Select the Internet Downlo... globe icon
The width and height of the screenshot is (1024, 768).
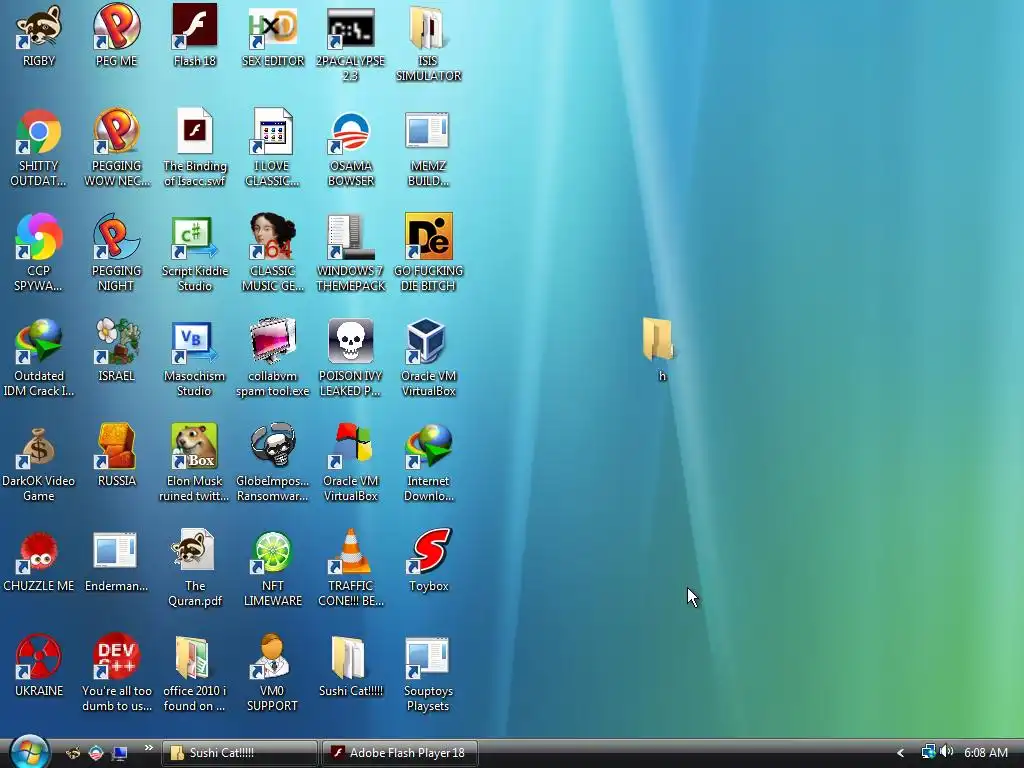tap(428, 447)
